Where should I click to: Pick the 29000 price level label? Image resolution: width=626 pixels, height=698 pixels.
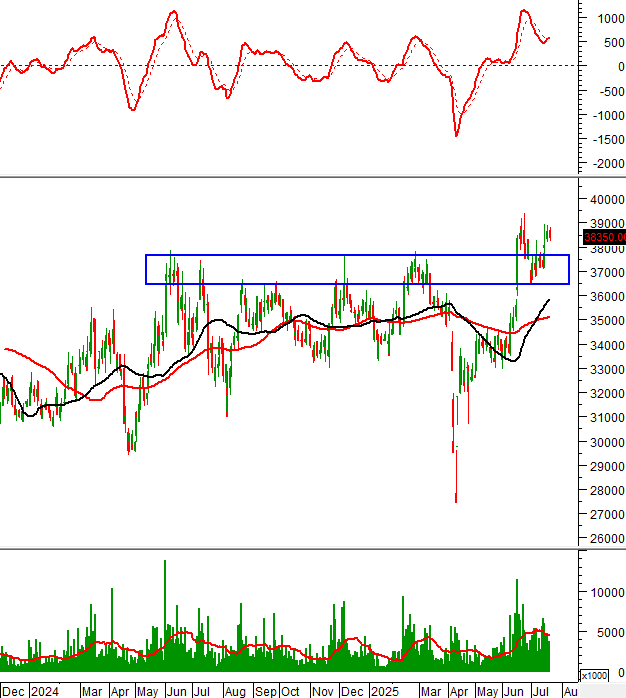pyautogui.click(x=607, y=467)
